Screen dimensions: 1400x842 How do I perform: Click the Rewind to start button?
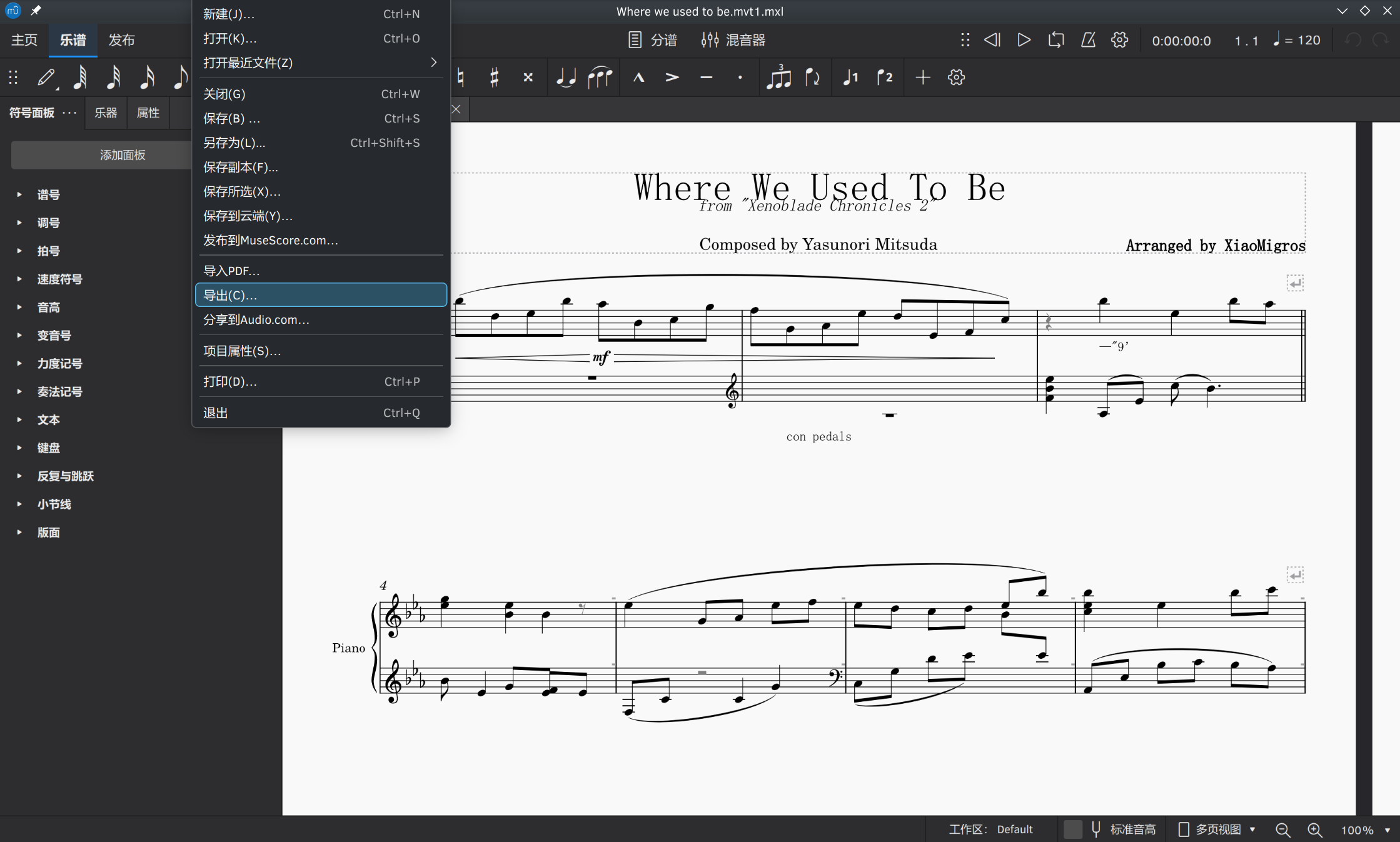[x=992, y=40]
